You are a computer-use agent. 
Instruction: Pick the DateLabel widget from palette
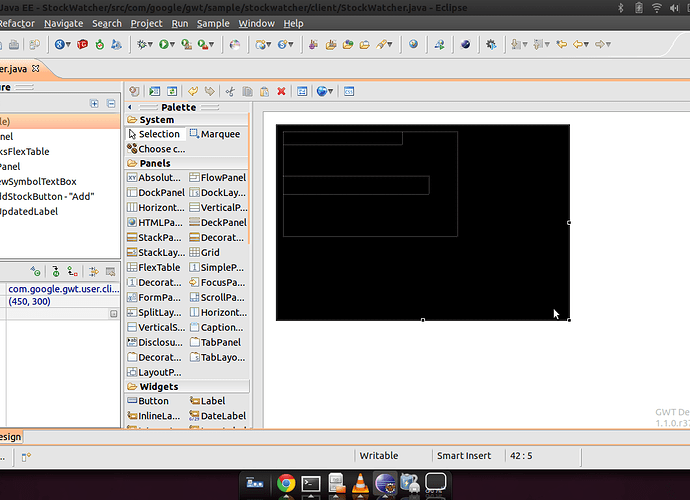click(x=217, y=416)
